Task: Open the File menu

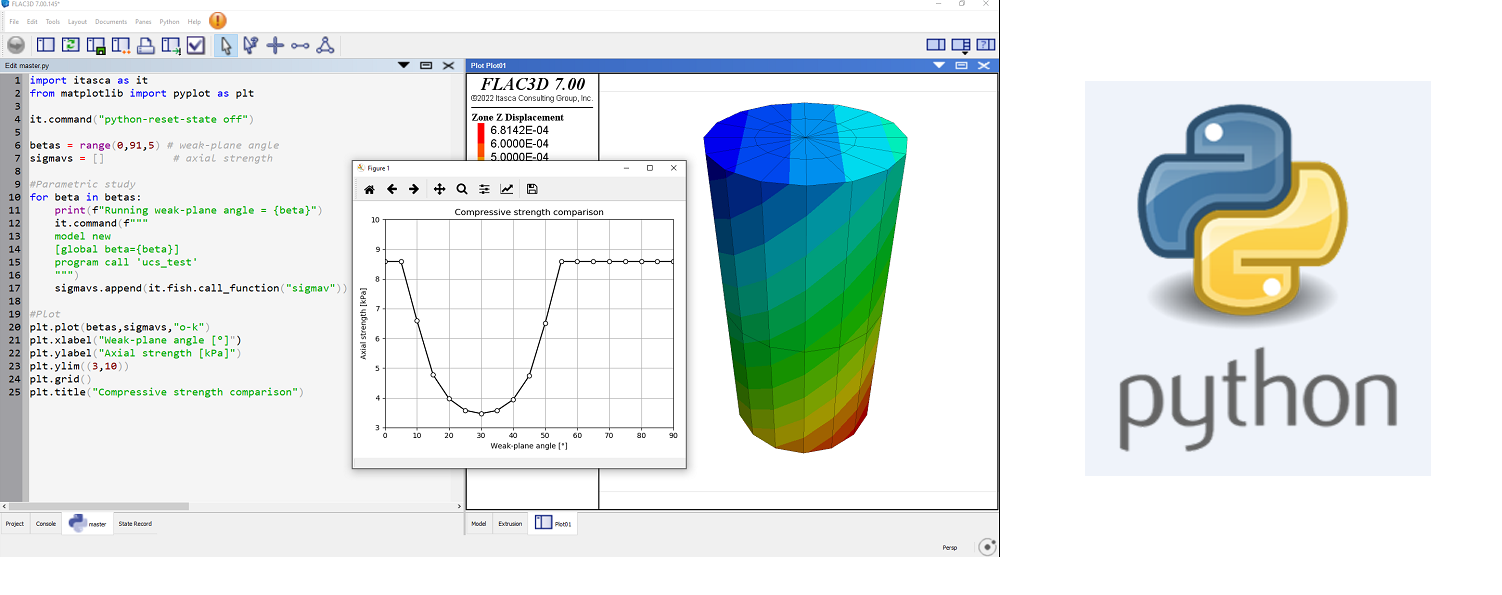Action: (x=14, y=21)
